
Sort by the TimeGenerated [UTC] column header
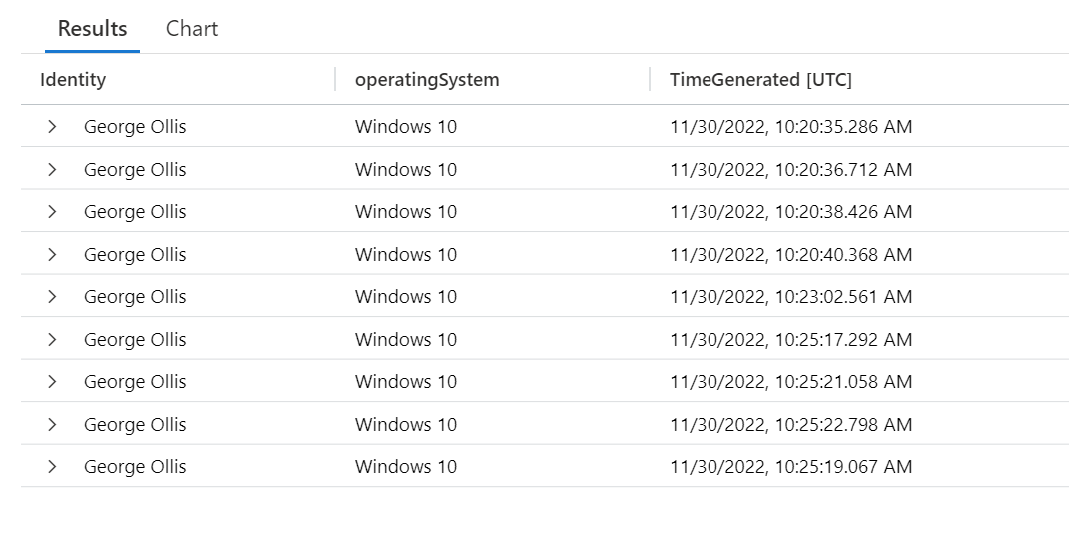pos(761,80)
